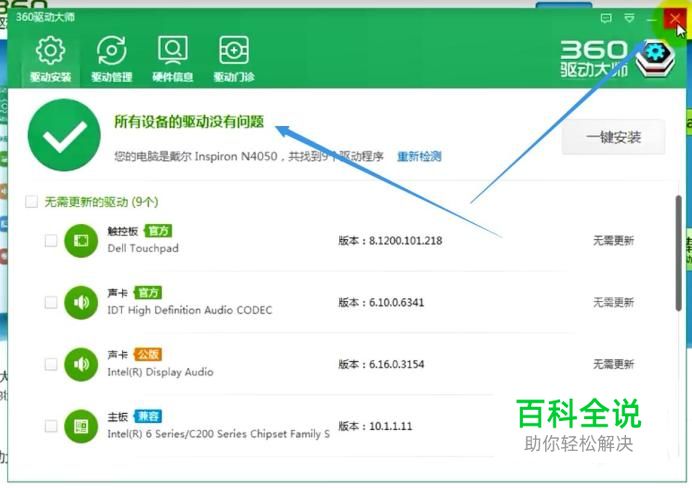Click the motherboard chipset icon

point(81,426)
